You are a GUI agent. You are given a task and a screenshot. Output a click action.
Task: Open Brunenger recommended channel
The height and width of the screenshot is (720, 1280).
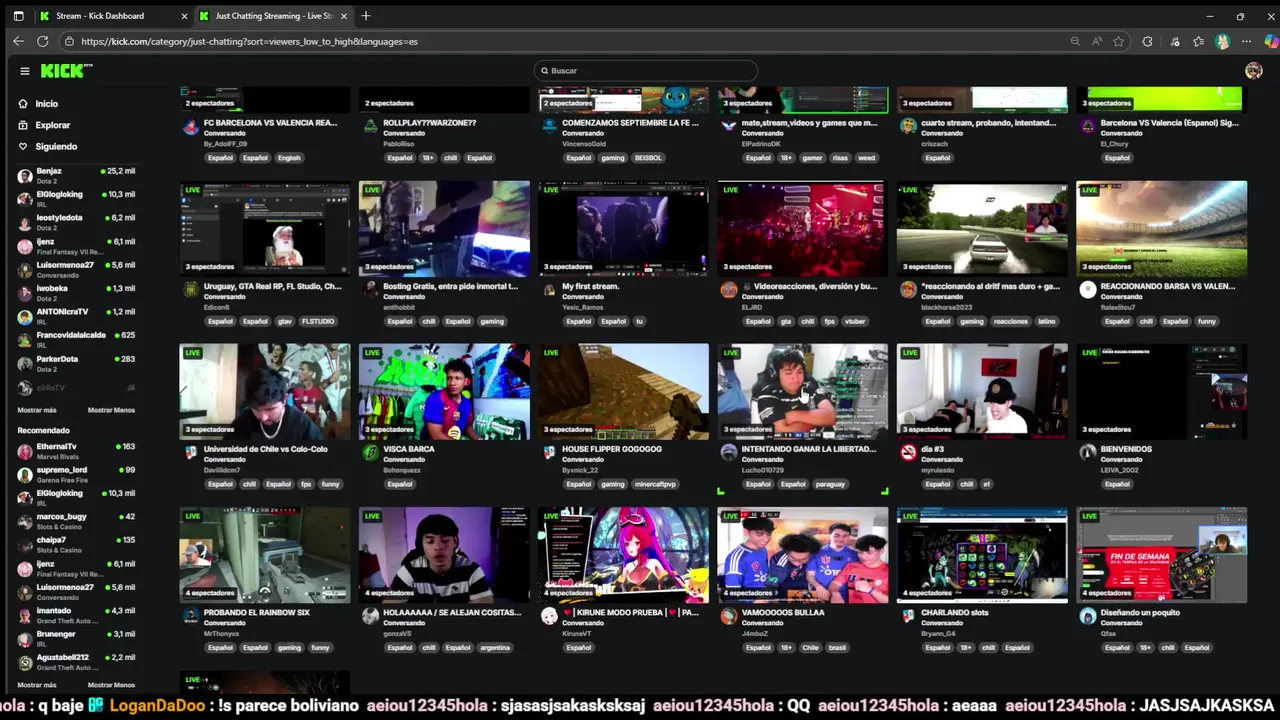coord(76,638)
